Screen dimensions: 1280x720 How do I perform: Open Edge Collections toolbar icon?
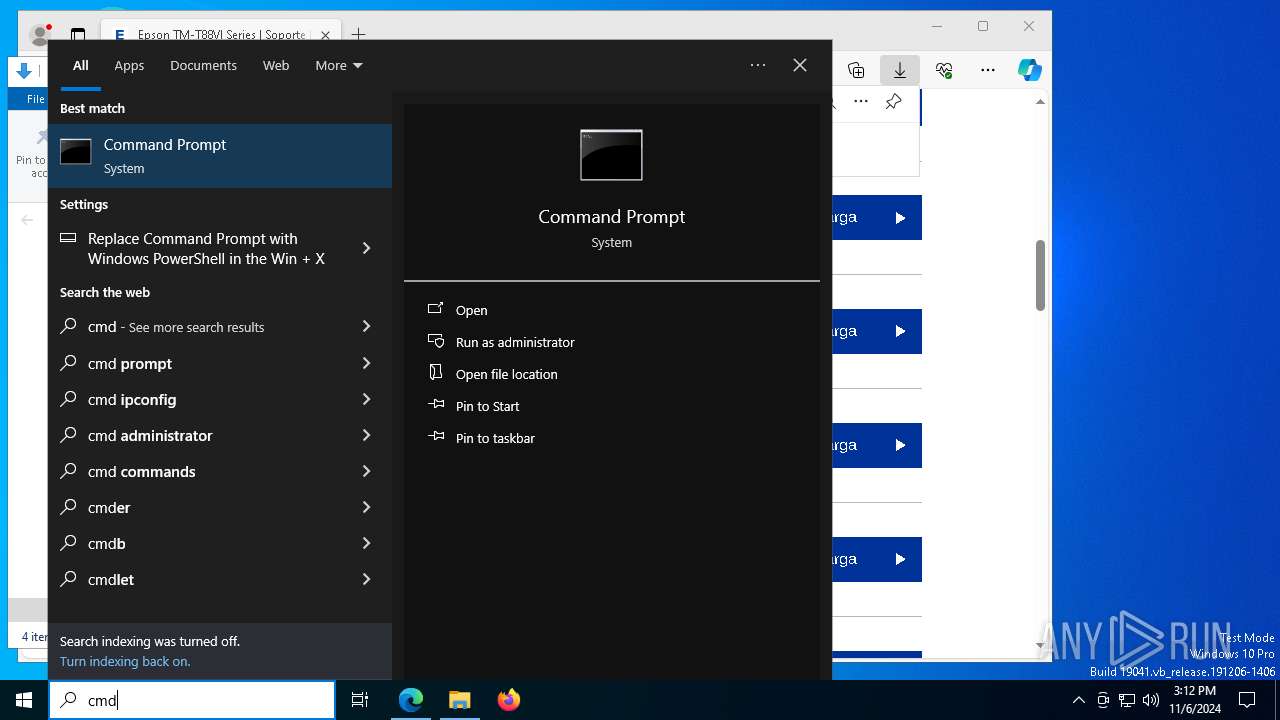point(856,70)
